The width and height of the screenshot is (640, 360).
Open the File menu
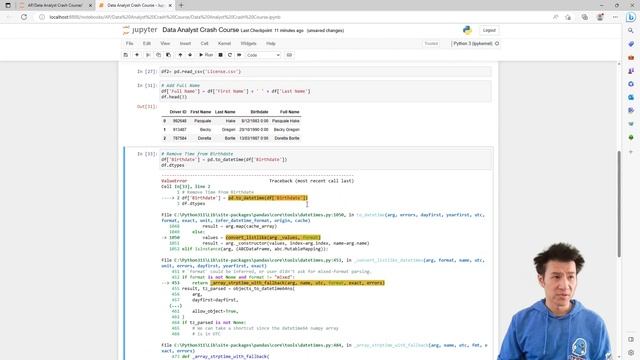[x=129, y=43]
